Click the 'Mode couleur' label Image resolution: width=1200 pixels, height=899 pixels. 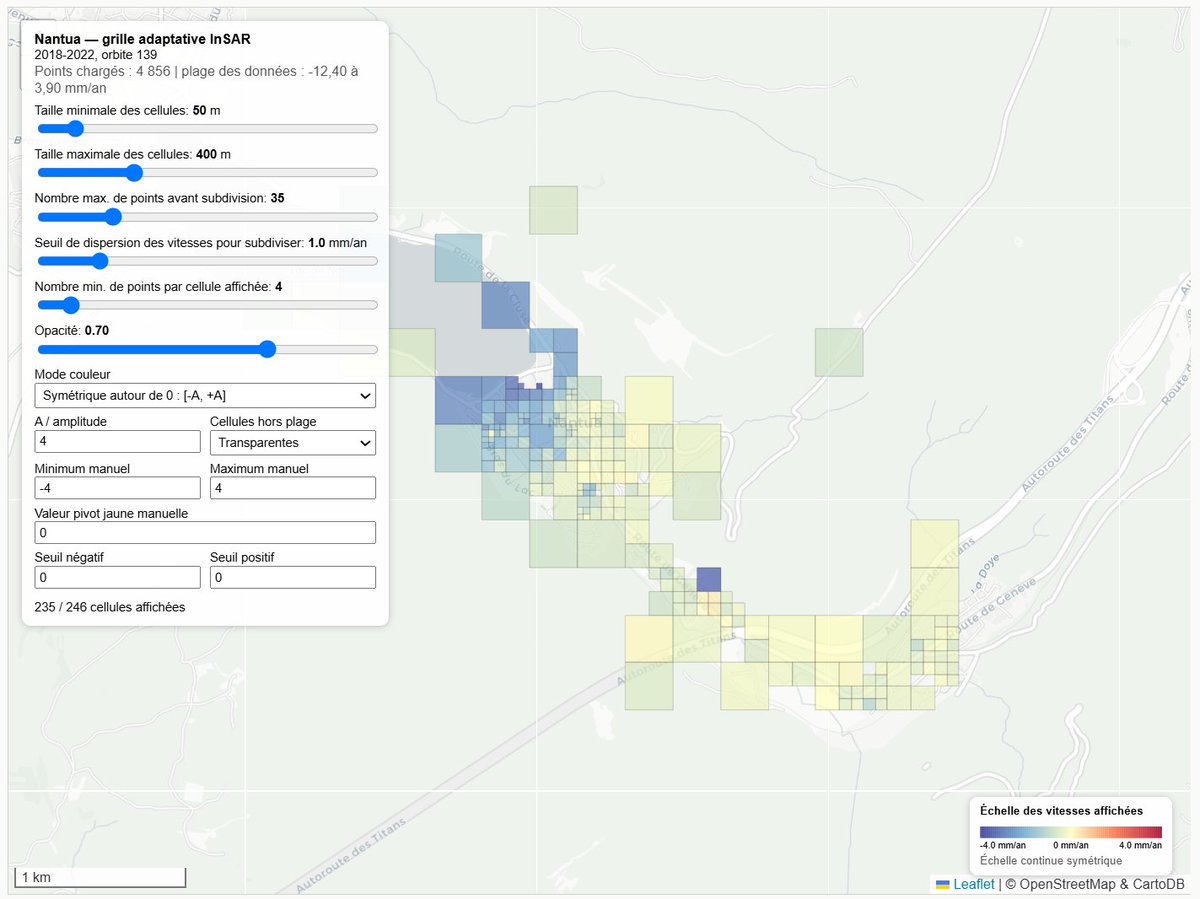[72, 374]
